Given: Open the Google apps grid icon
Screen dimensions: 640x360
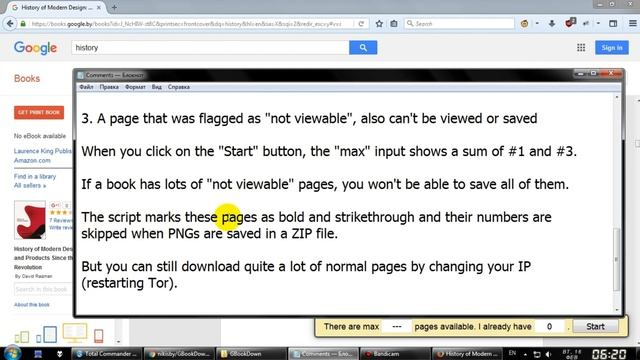Looking at the screenshot, I should tap(581, 48).
